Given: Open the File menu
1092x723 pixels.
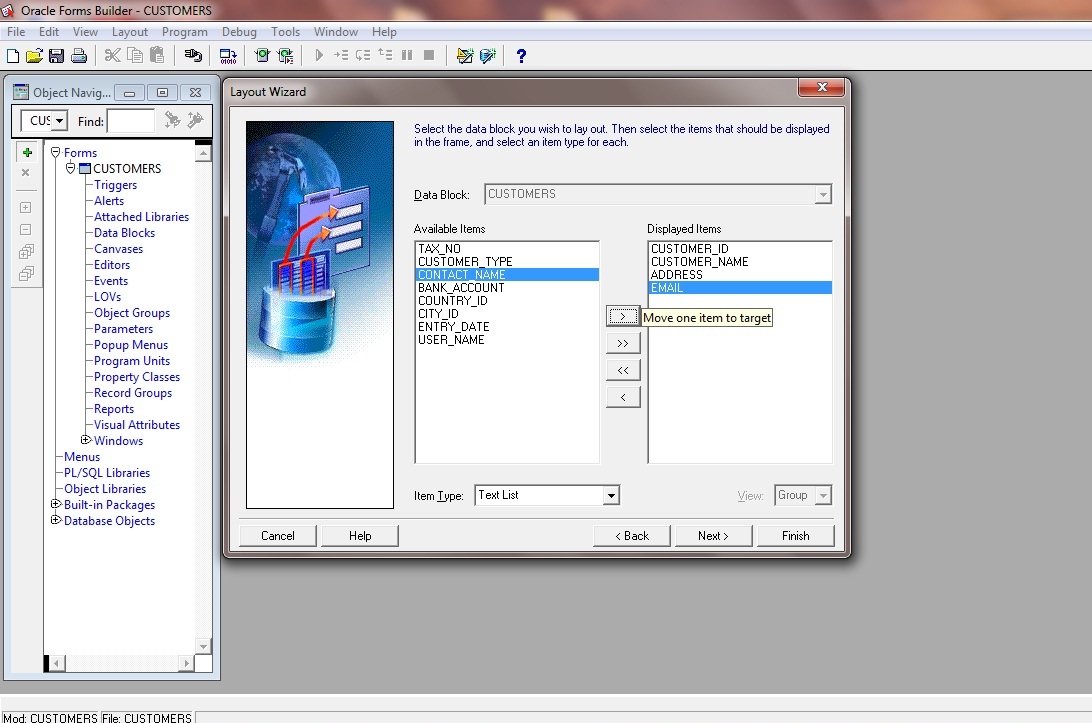Looking at the screenshot, I should 16,32.
